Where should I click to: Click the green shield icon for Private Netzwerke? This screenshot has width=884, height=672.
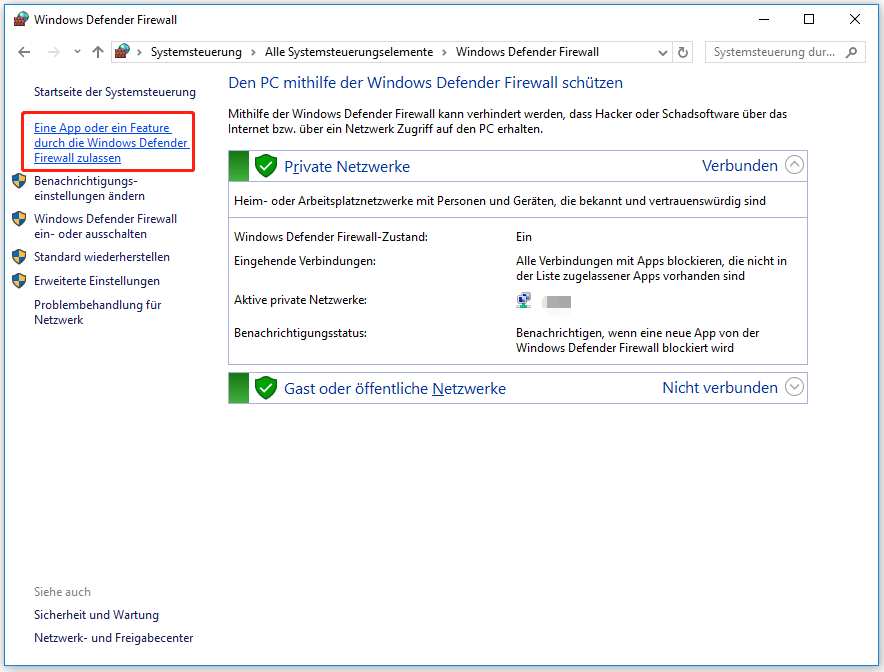[265, 166]
